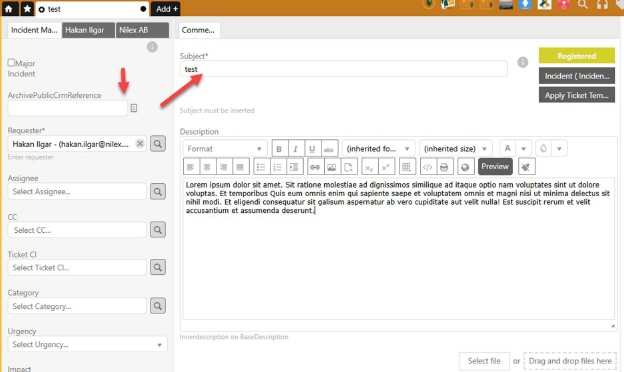Open the Format dropdown
The width and height of the screenshot is (624, 372).
tap(225, 149)
